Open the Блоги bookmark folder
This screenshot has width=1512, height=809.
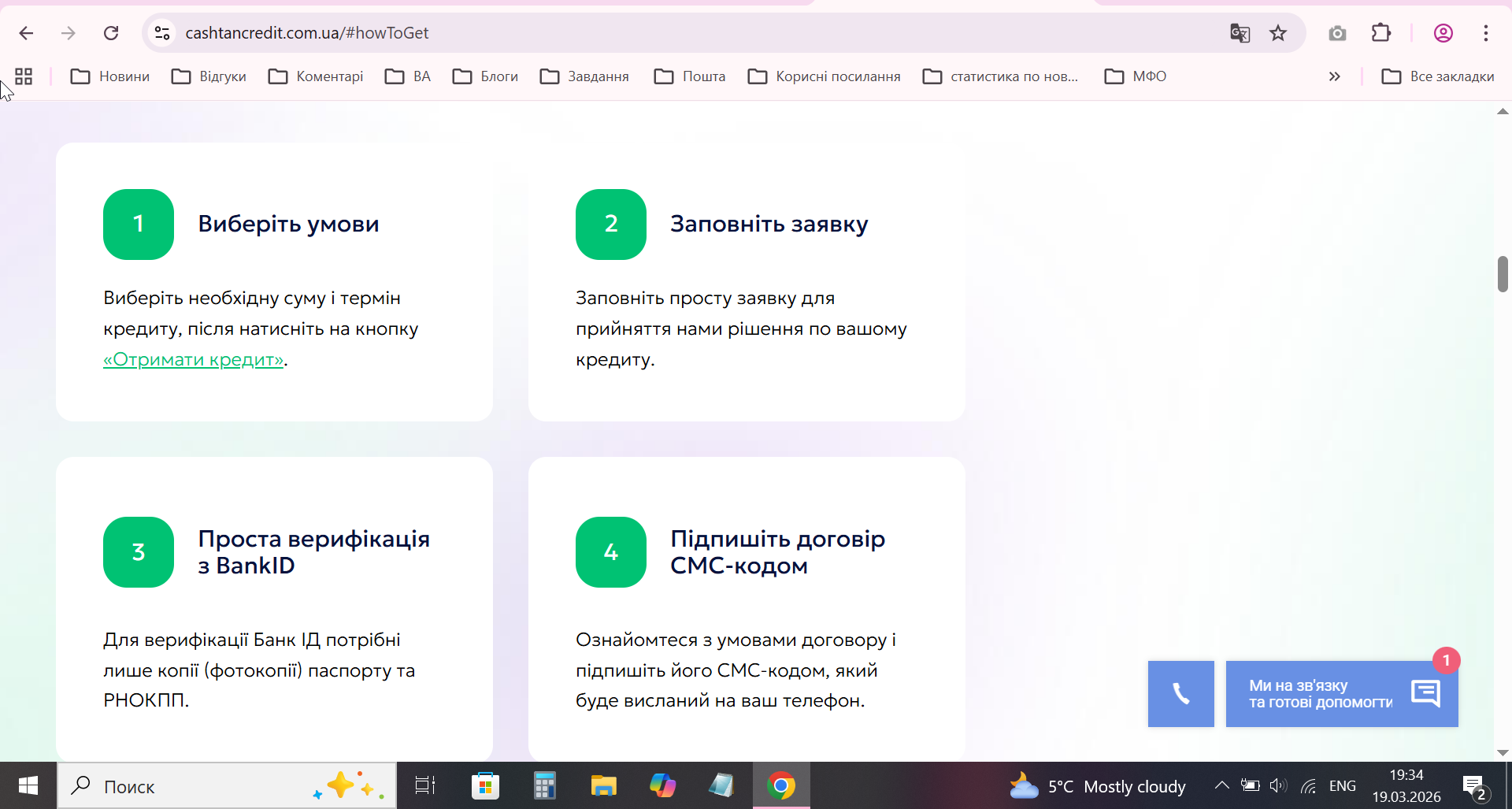pos(485,76)
